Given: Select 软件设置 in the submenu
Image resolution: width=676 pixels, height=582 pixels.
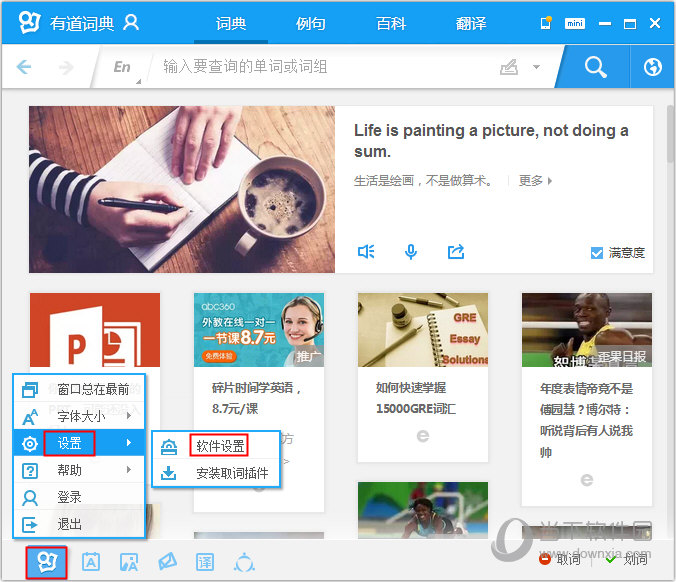Looking at the screenshot, I should (220, 446).
